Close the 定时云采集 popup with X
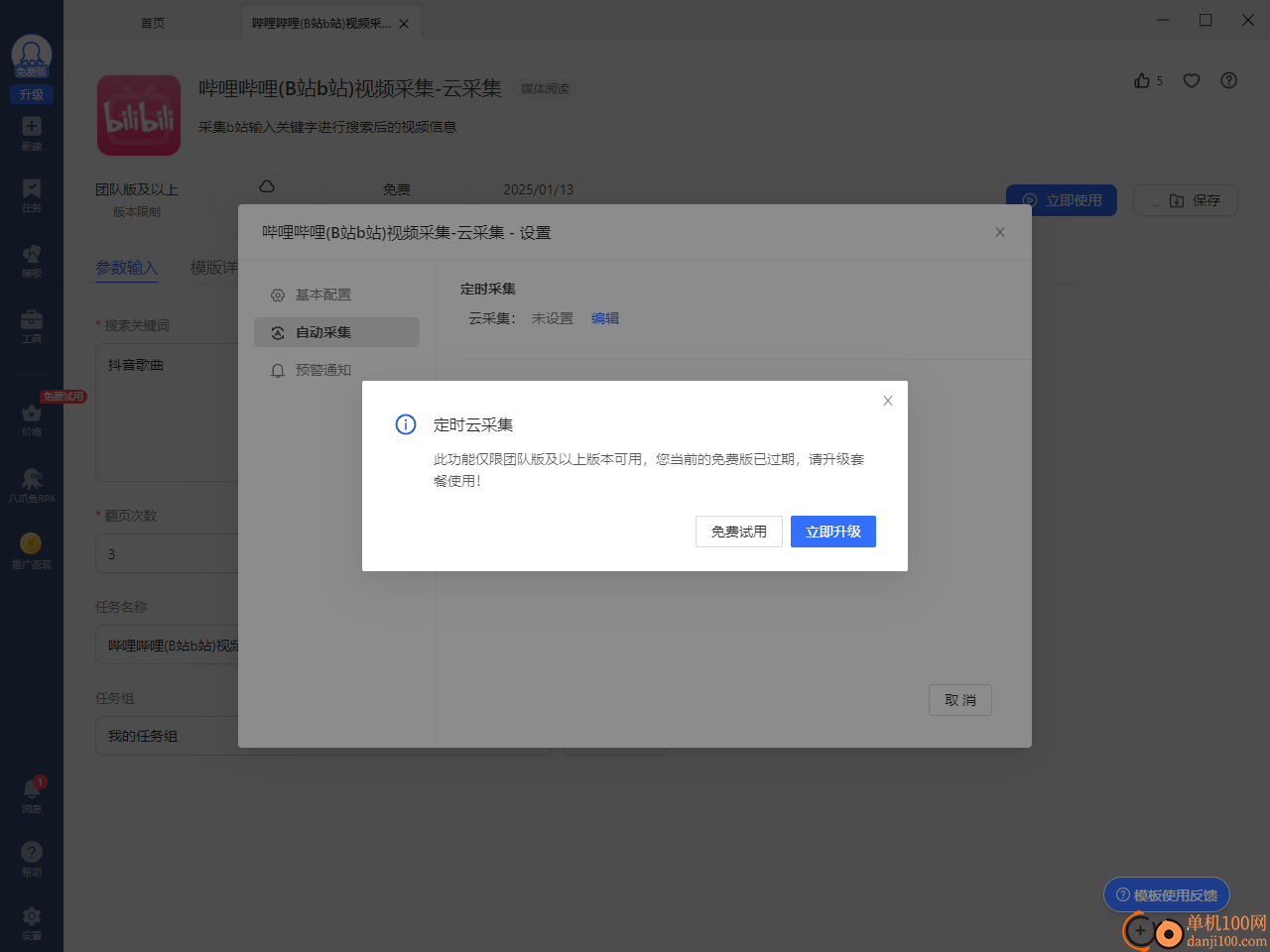The image size is (1270, 952). pyautogui.click(x=888, y=401)
